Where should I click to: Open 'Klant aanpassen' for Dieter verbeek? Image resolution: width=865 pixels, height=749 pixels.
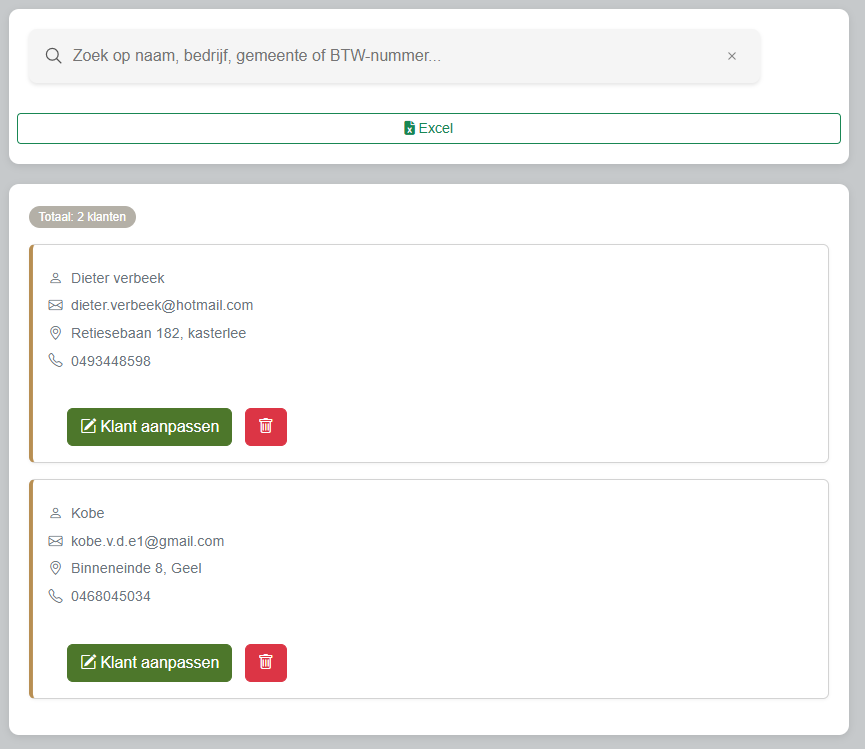click(x=149, y=427)
